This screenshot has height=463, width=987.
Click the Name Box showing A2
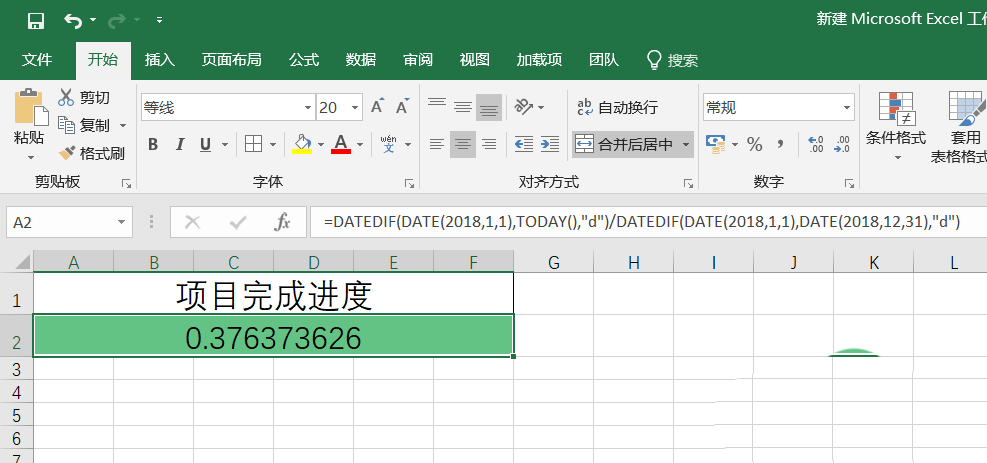click(x=69, y=222)
